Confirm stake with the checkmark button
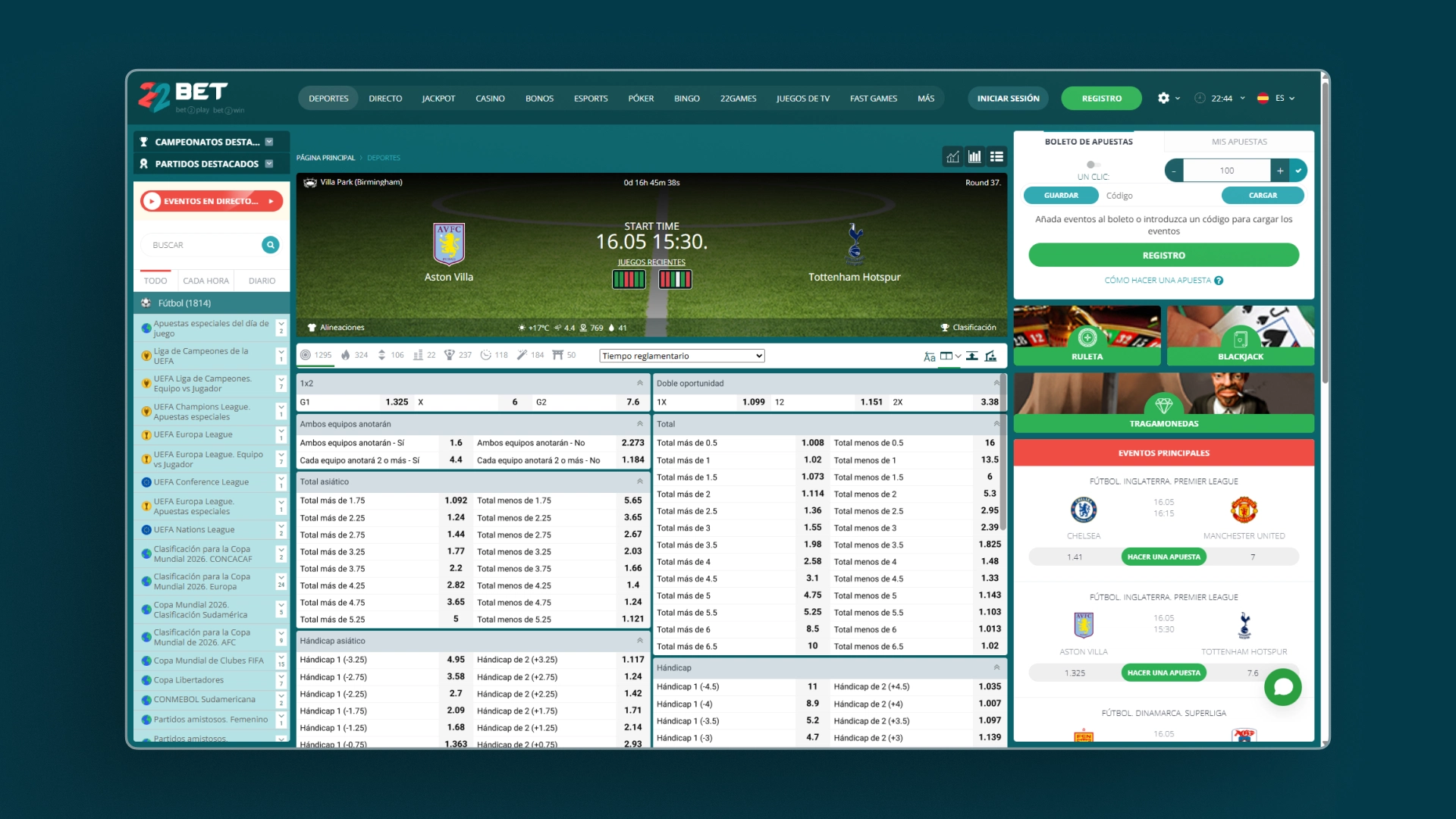 [1298, 171]
